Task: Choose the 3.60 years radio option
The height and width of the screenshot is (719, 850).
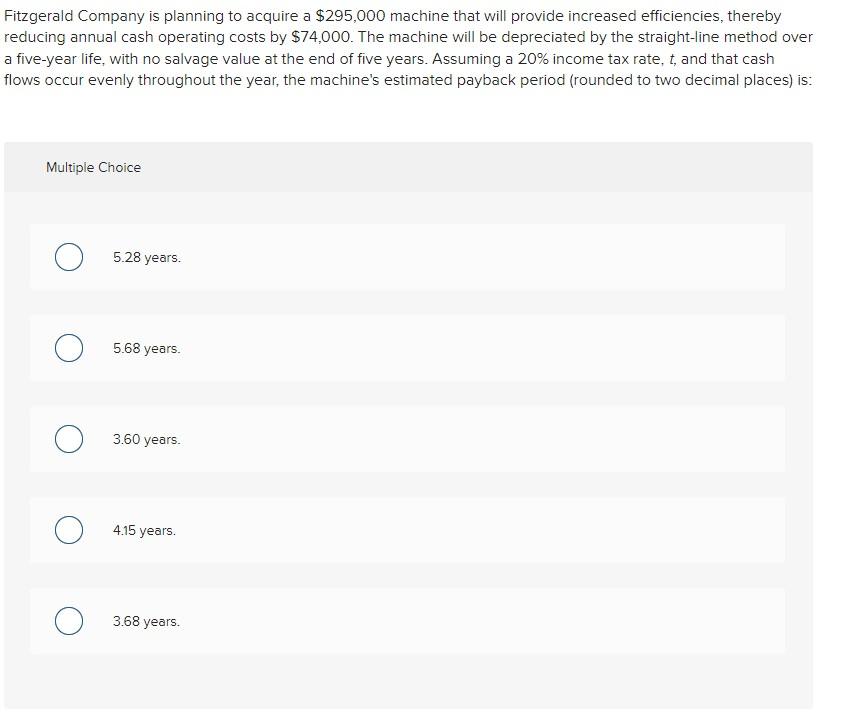Action: tap(69, 439)
